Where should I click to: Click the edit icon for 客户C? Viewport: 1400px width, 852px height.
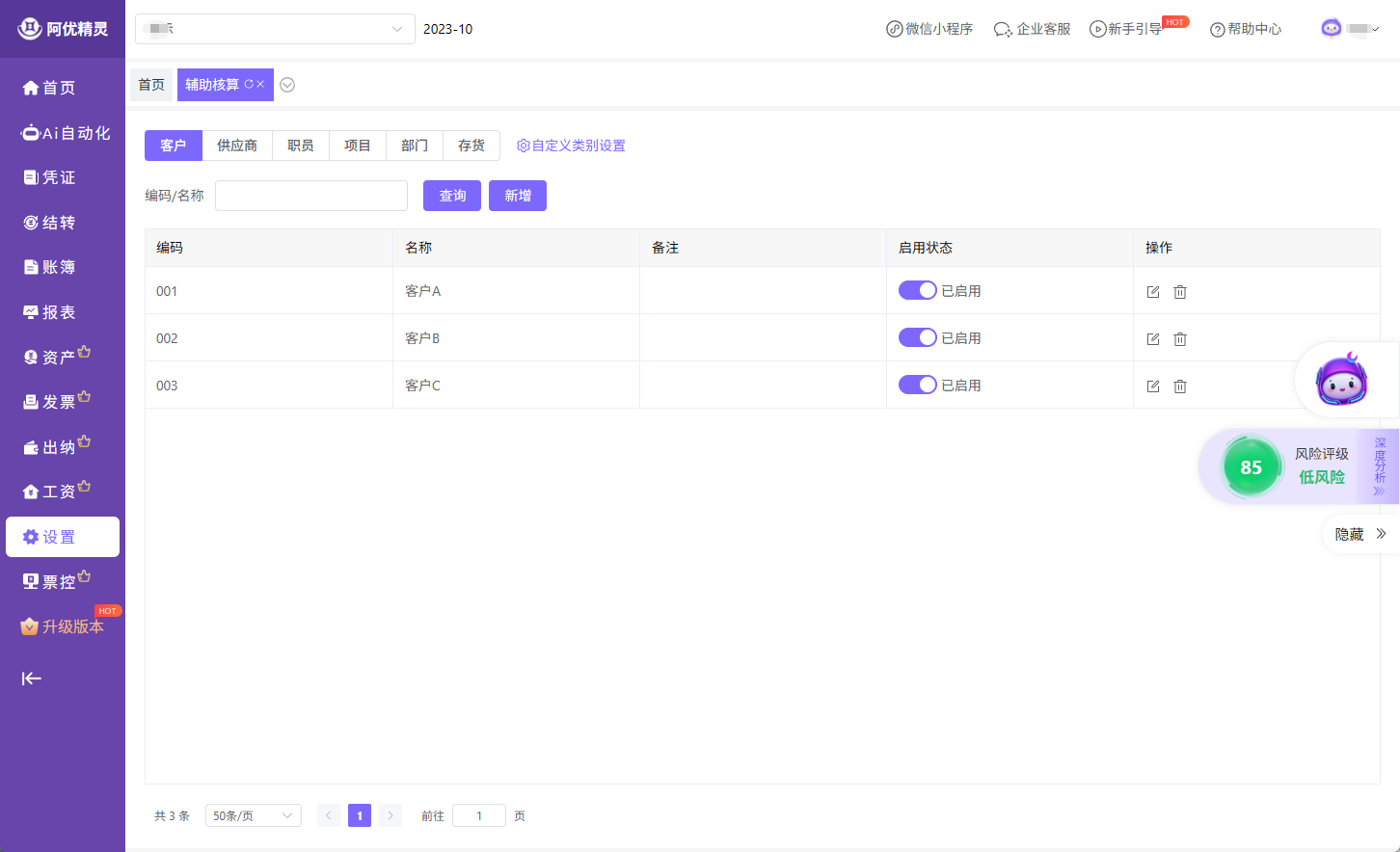click(x=1152, y=386)
